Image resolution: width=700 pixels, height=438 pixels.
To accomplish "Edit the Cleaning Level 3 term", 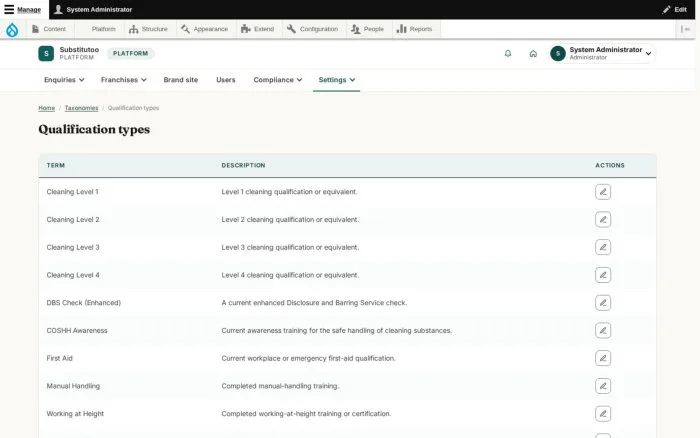I will pyautogui.click(x=603, y=247).
